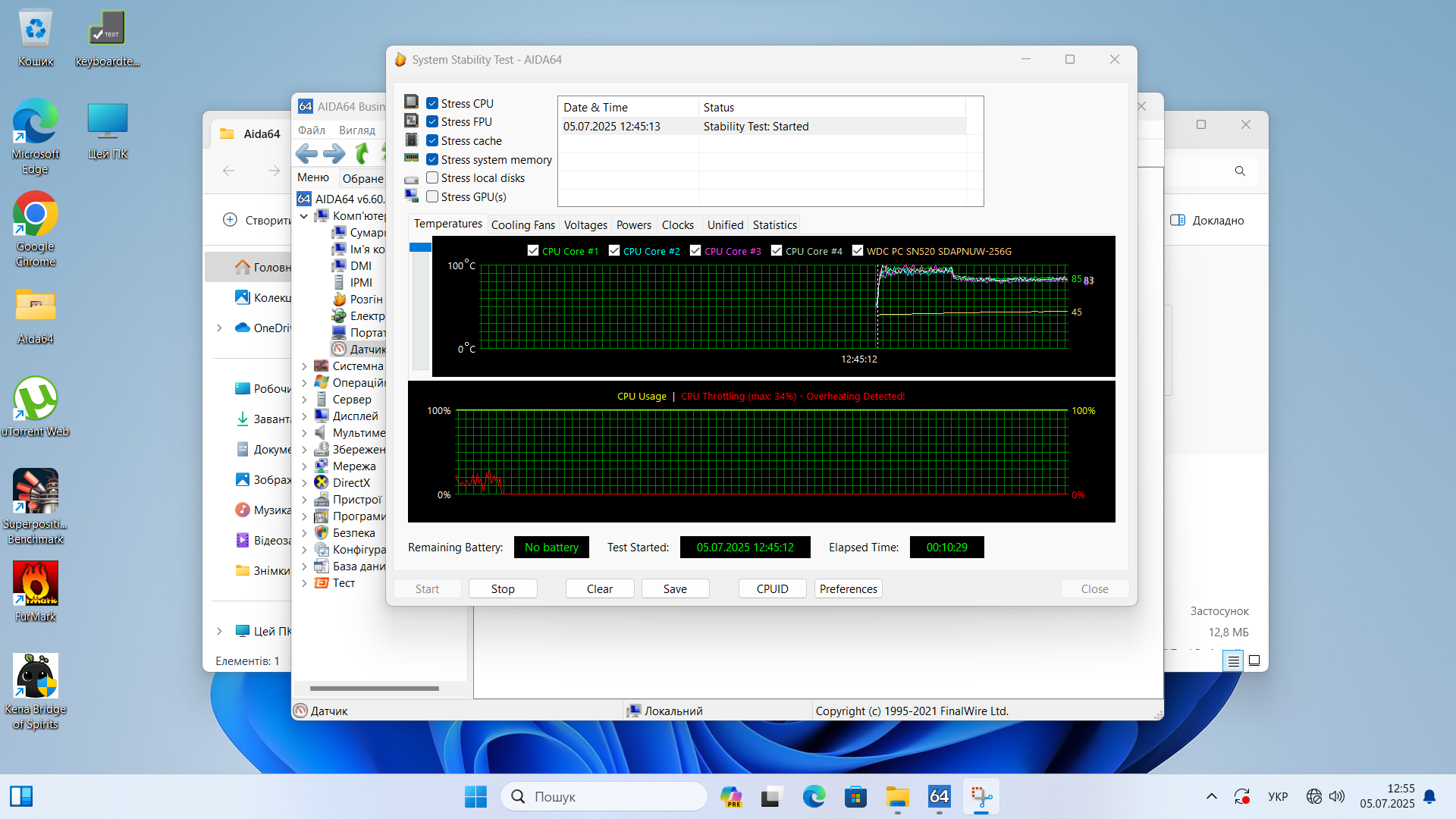Click AIDA64 icon in the taskbar

click(x=939, y=796)
